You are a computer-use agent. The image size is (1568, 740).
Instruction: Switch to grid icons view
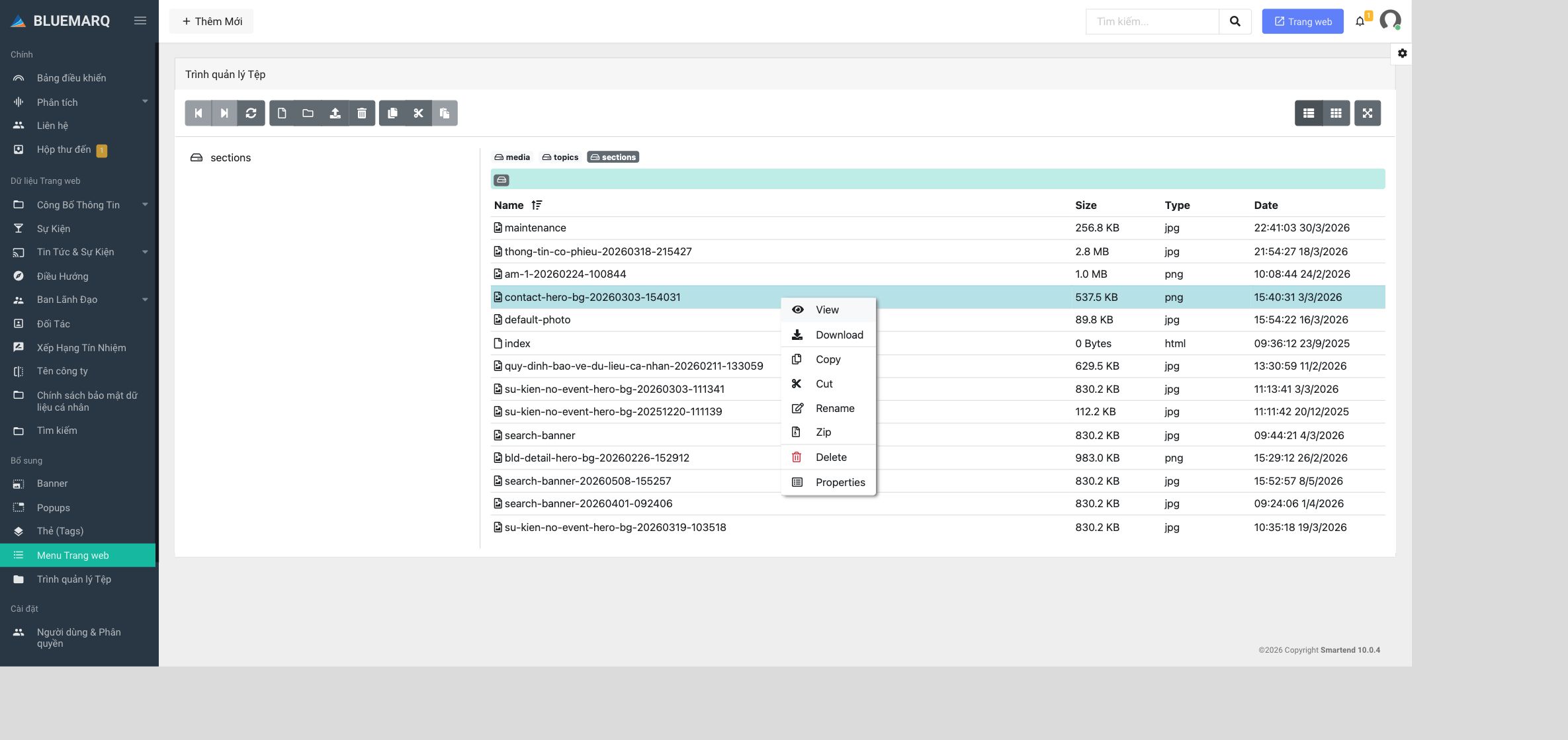coord(1336,113)
